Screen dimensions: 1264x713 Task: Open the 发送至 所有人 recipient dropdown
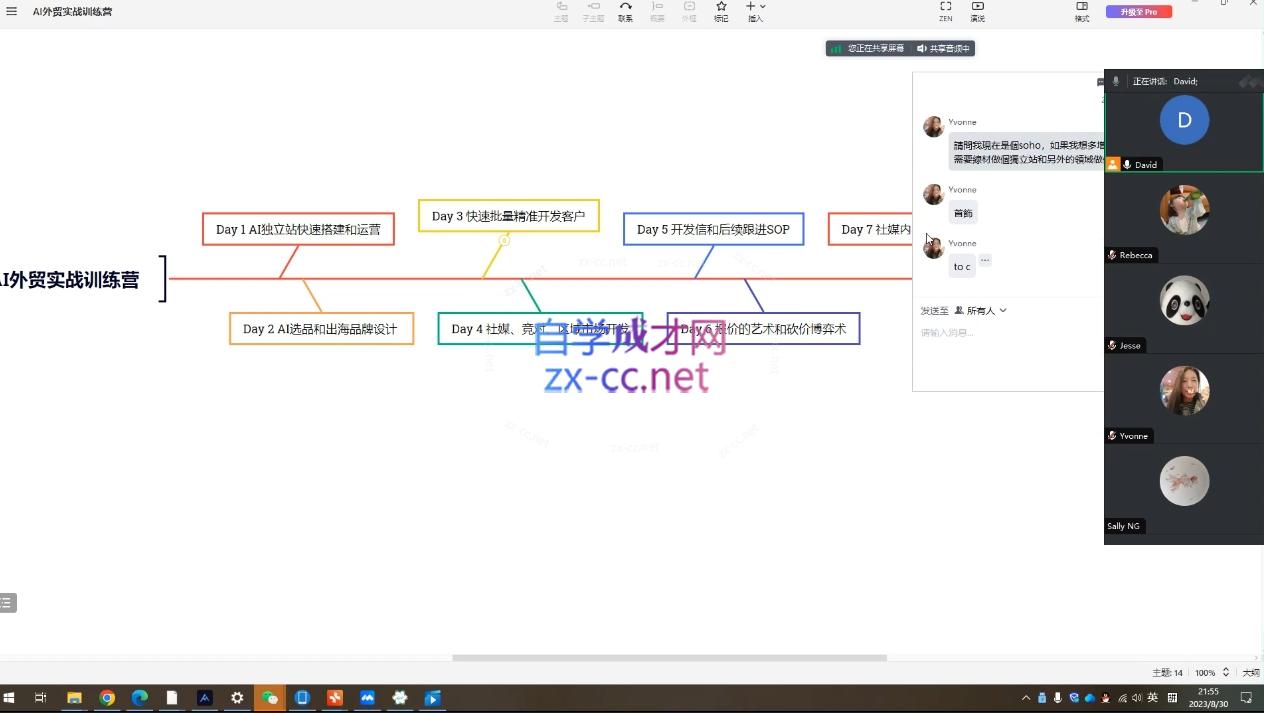click(980, 310)
